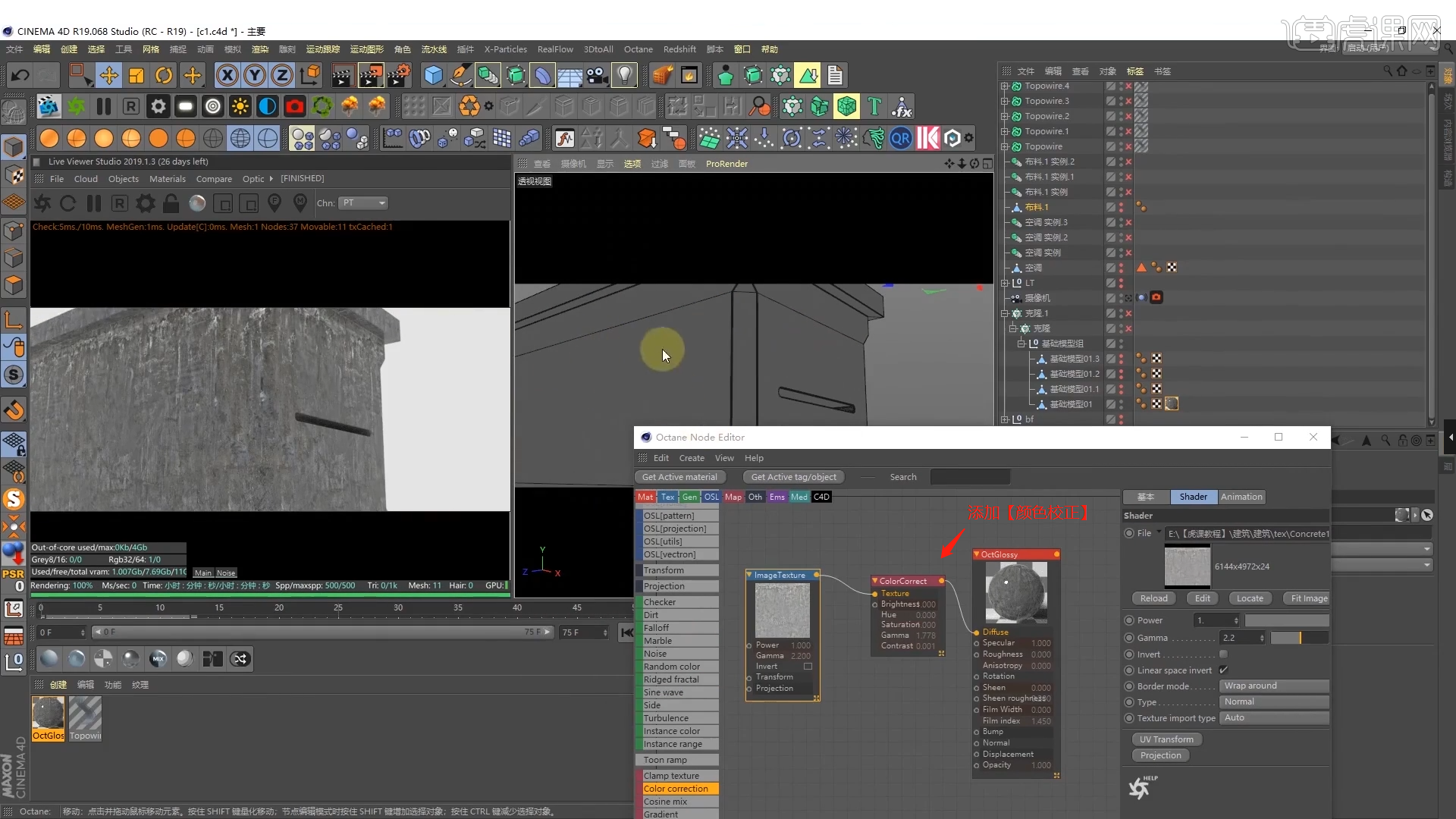Screen dimensions: 1456x819
Task: Select the Scale tool
Action: coord(136,75)
